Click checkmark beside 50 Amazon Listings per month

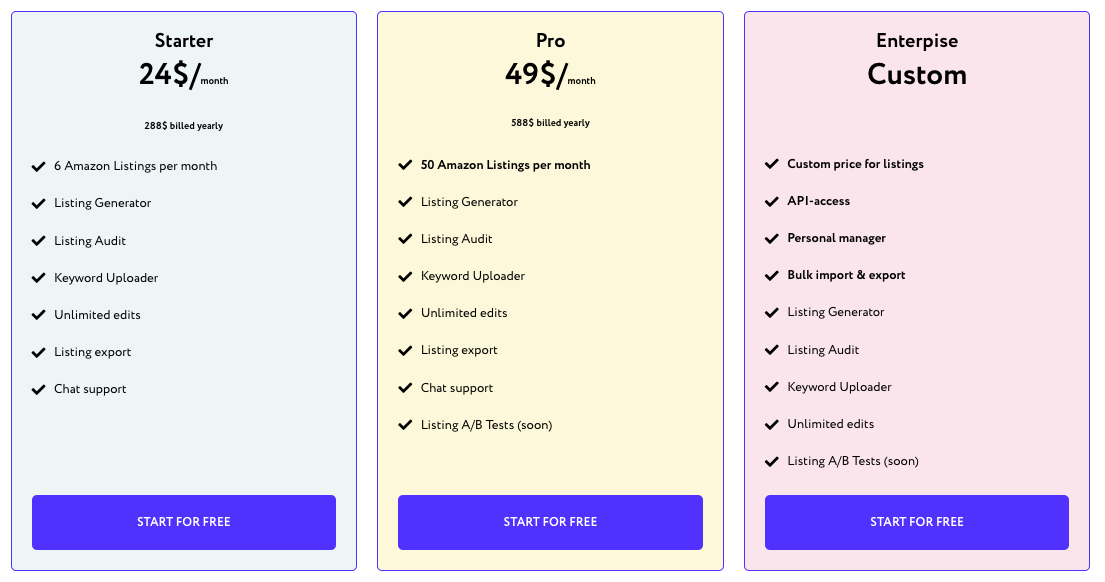[x=405, y=165]
